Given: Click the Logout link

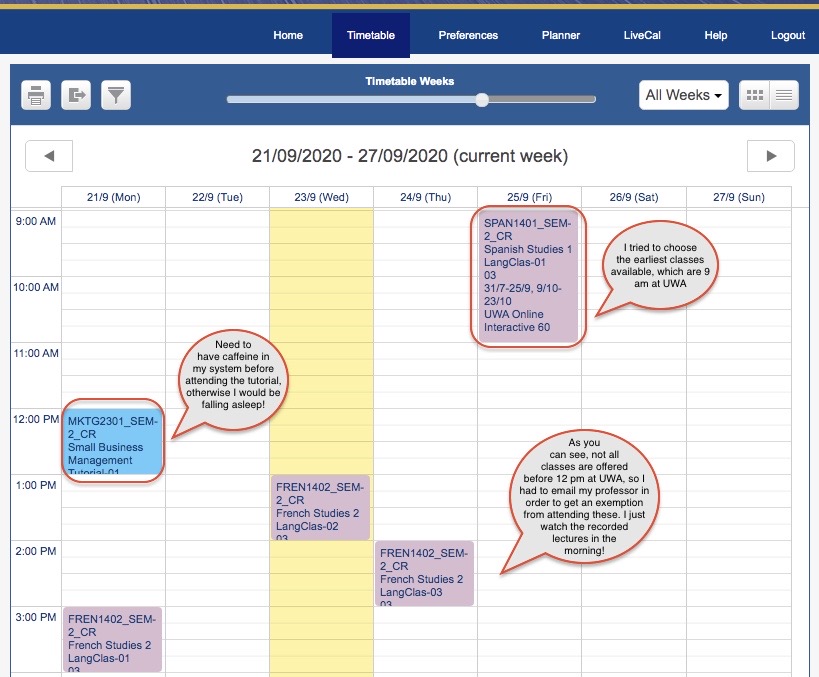Looking at the screenshot, I should coord(788,35).
